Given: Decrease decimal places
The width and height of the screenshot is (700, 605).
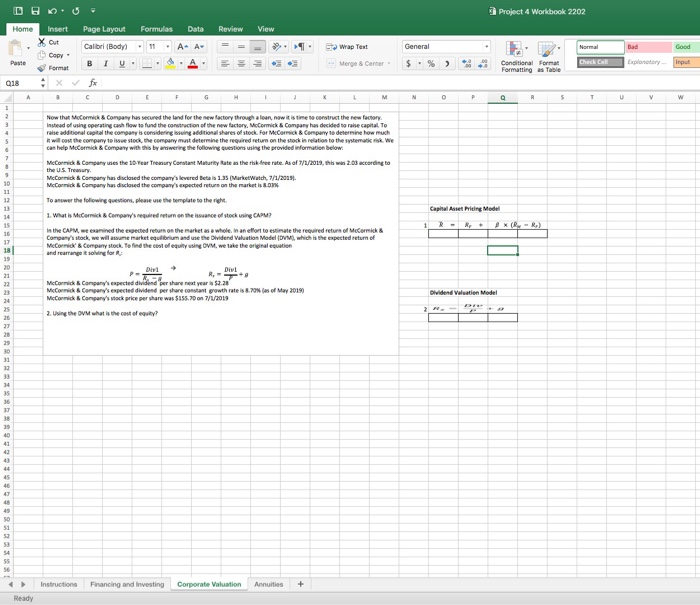Looking at the screenshot, I should tap(483, 63).
